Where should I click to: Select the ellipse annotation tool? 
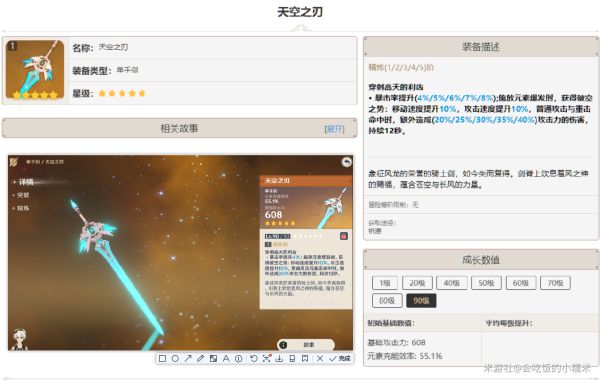tap(175, 359)
